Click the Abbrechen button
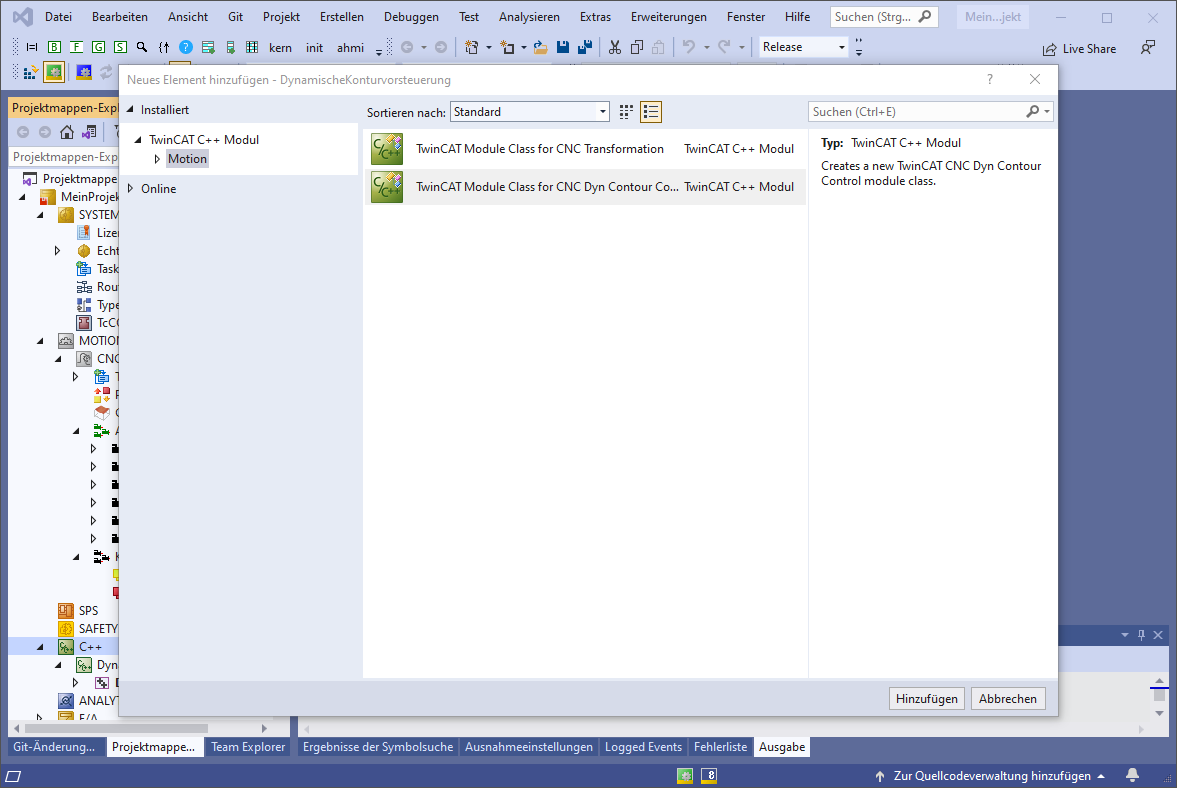This screenshot has height=788, width=1177. tap(1007, 699)
